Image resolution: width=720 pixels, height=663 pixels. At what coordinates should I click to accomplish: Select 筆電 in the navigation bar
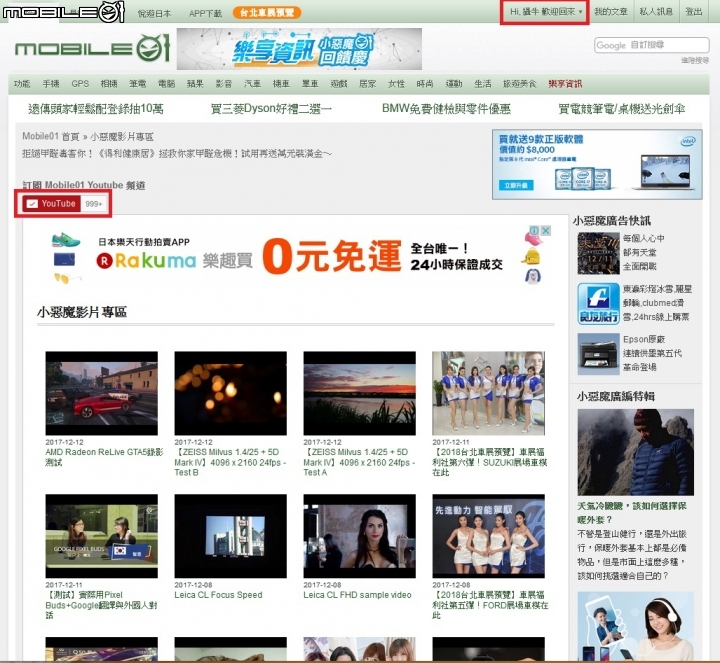click(x=138, y=84)
